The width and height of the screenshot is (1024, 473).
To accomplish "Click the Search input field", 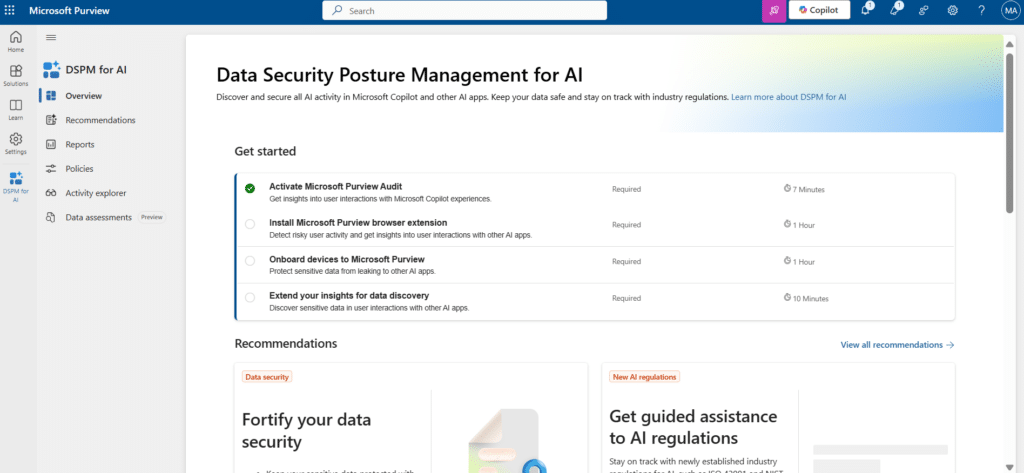I will [x=465, y=11].
